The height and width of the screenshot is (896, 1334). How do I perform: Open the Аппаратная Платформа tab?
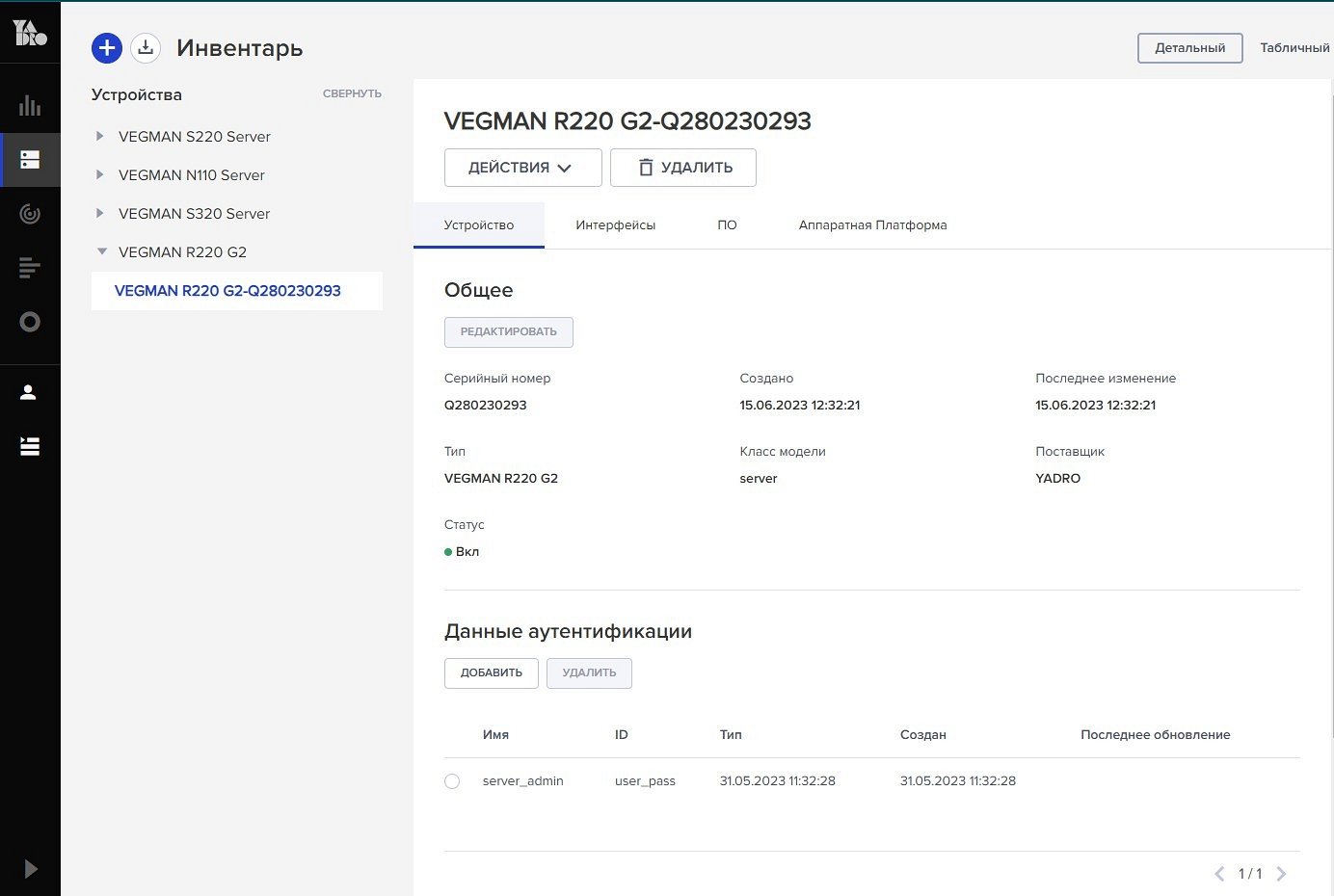click(x=873, y=225)
